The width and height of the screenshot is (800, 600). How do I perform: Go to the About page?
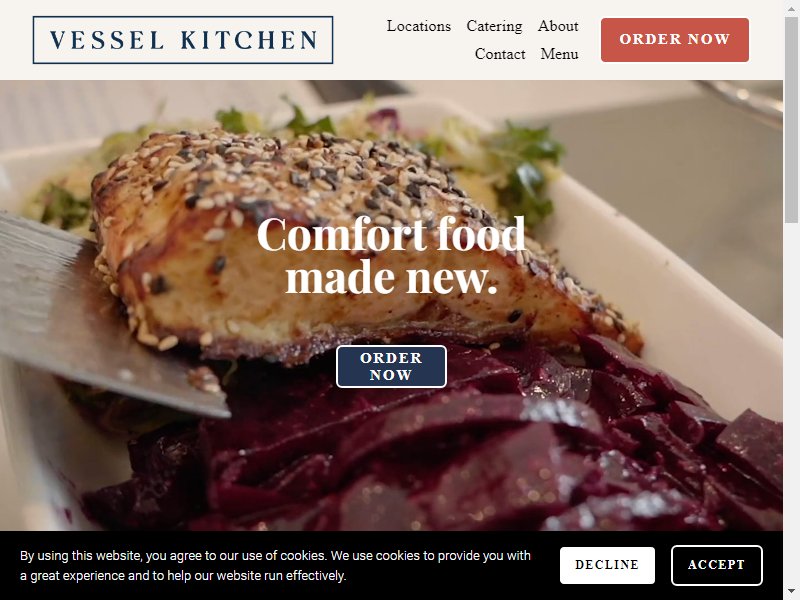point(558,26)
